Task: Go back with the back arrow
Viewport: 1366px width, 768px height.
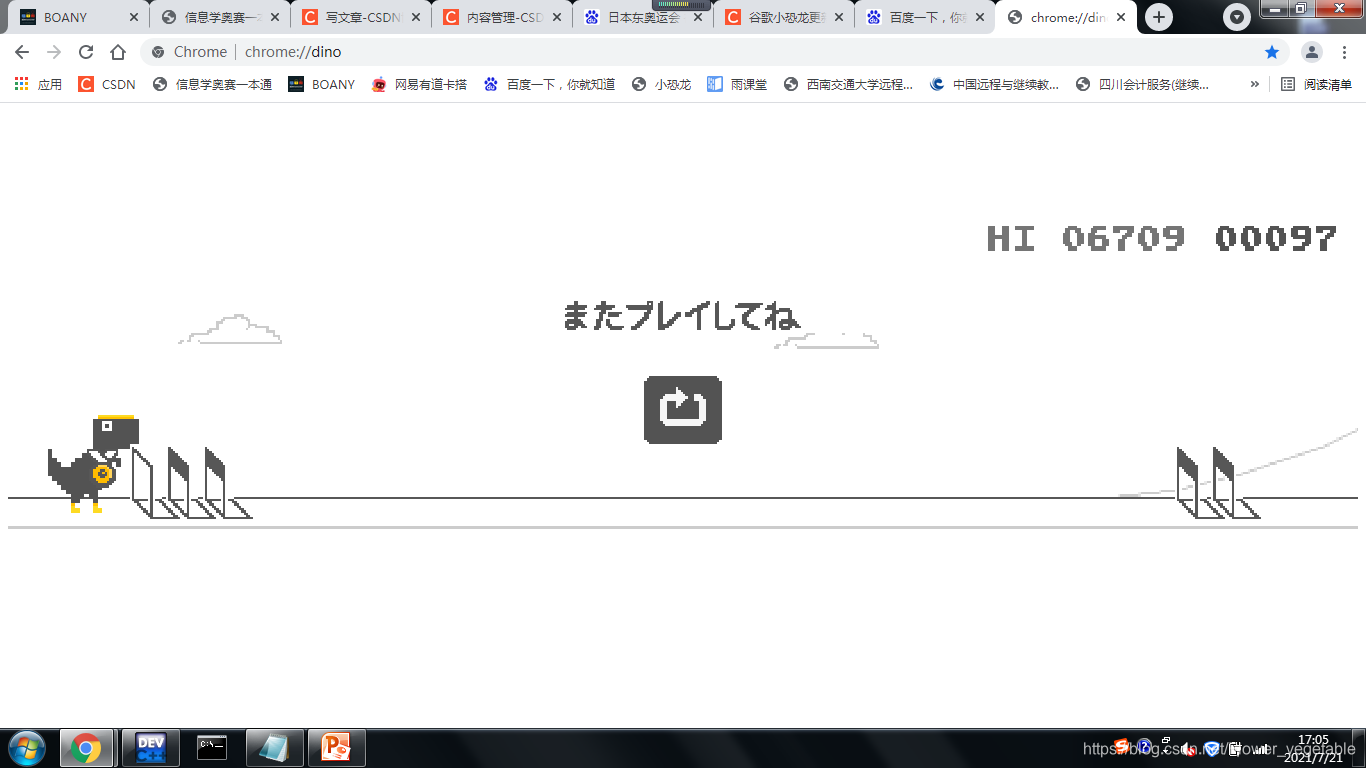Action: pos(22,52)
